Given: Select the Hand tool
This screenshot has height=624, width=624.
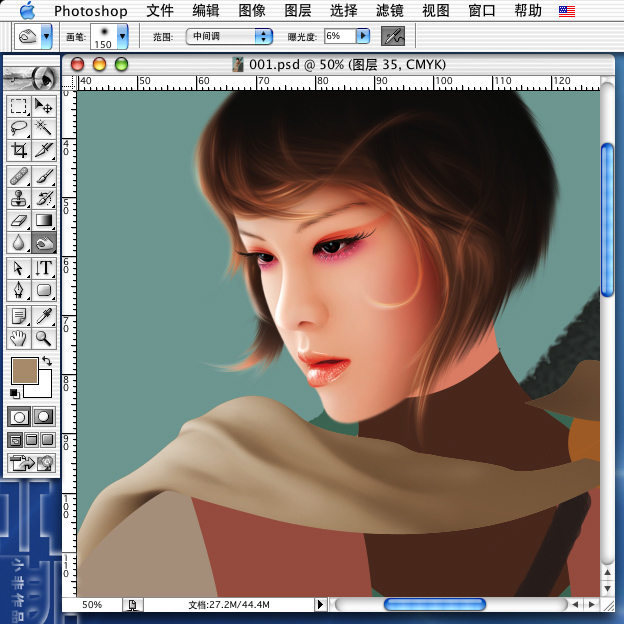Looking at the screenshot, I should click(x=19, y=339).
